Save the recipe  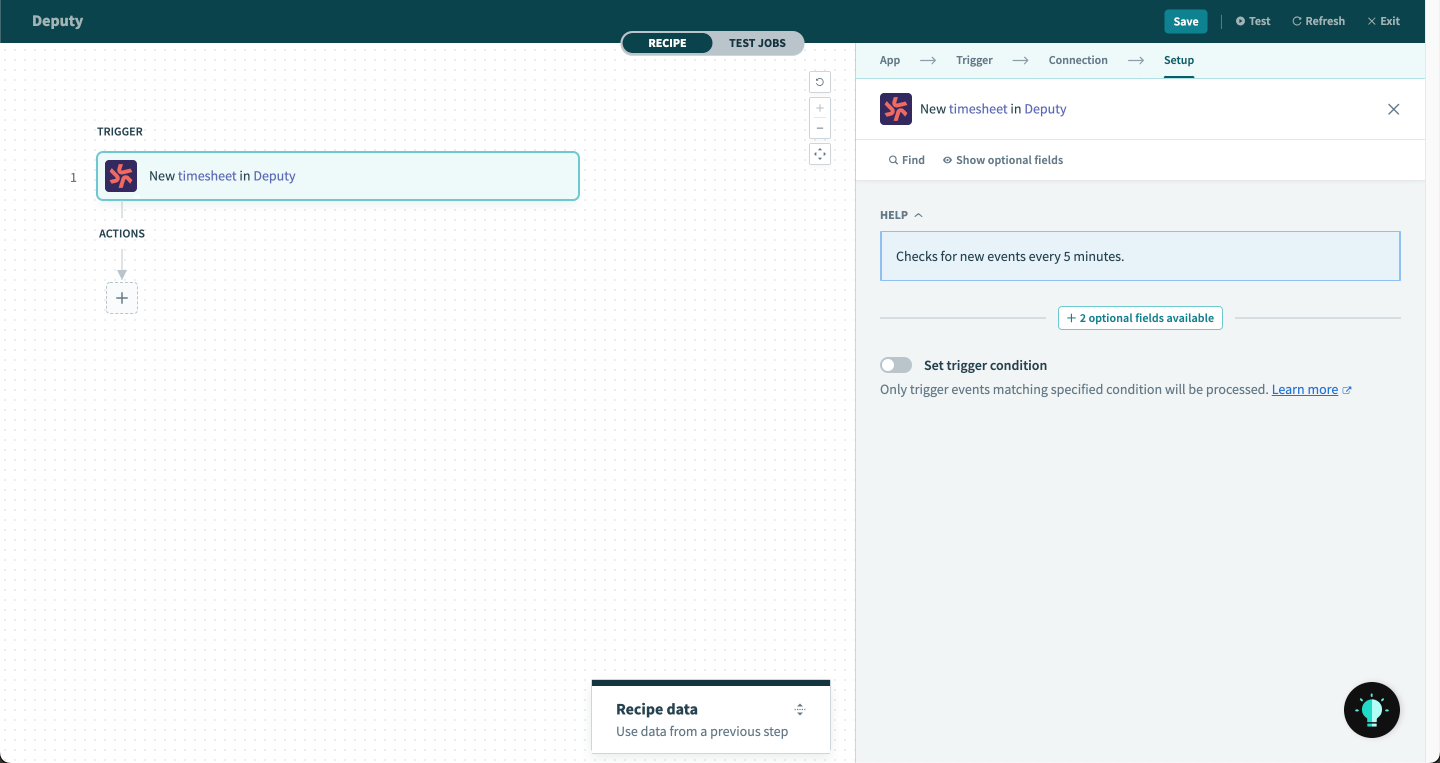pyautogui.click(x=1185, y=21)
